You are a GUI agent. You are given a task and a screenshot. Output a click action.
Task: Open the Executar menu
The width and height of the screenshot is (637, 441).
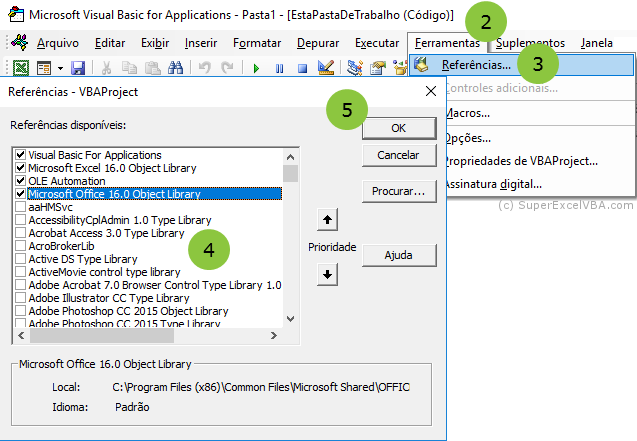[377, 43]
